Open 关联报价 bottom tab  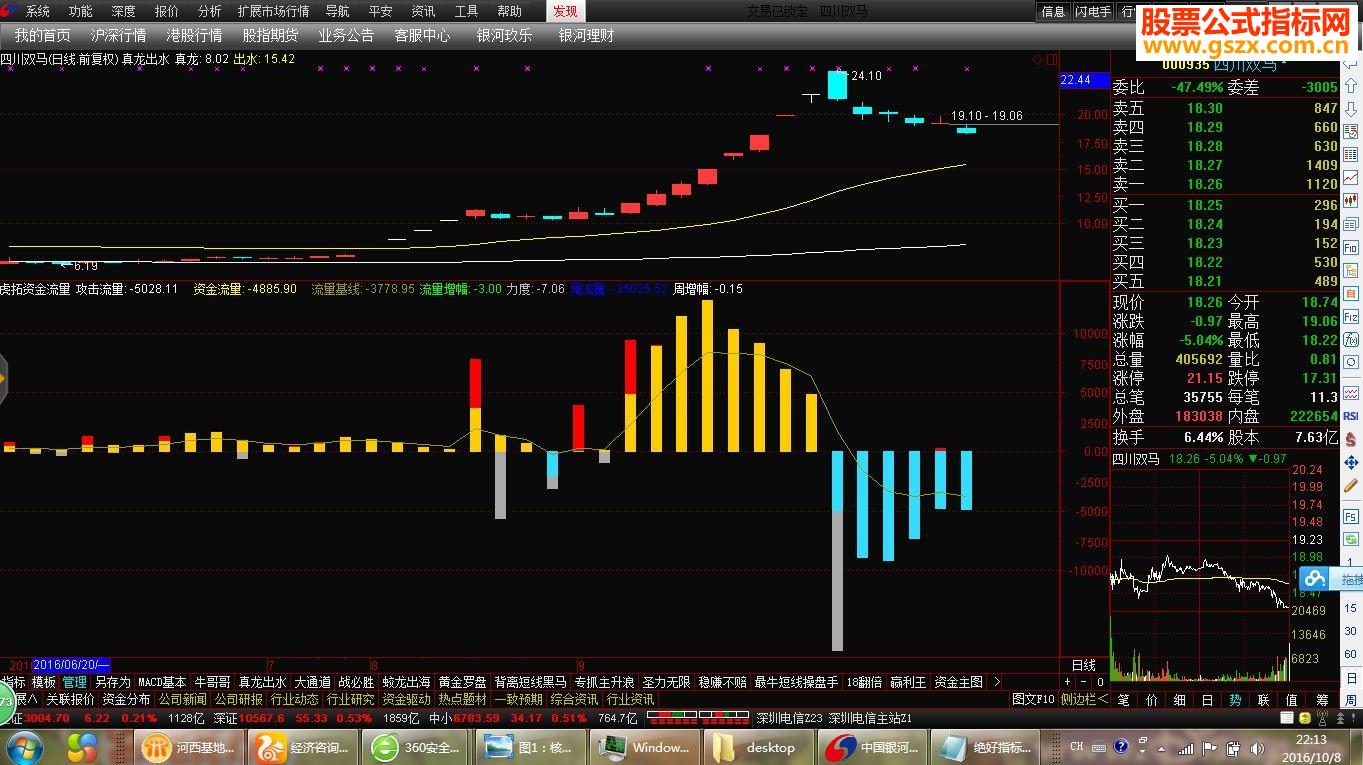click(70, 699)
